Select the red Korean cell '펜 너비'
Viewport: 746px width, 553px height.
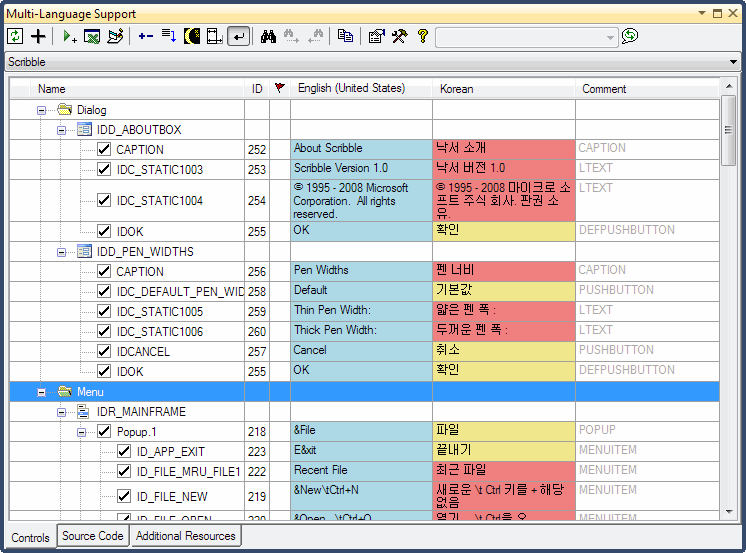pyautogui.click(x=504, y=271)
